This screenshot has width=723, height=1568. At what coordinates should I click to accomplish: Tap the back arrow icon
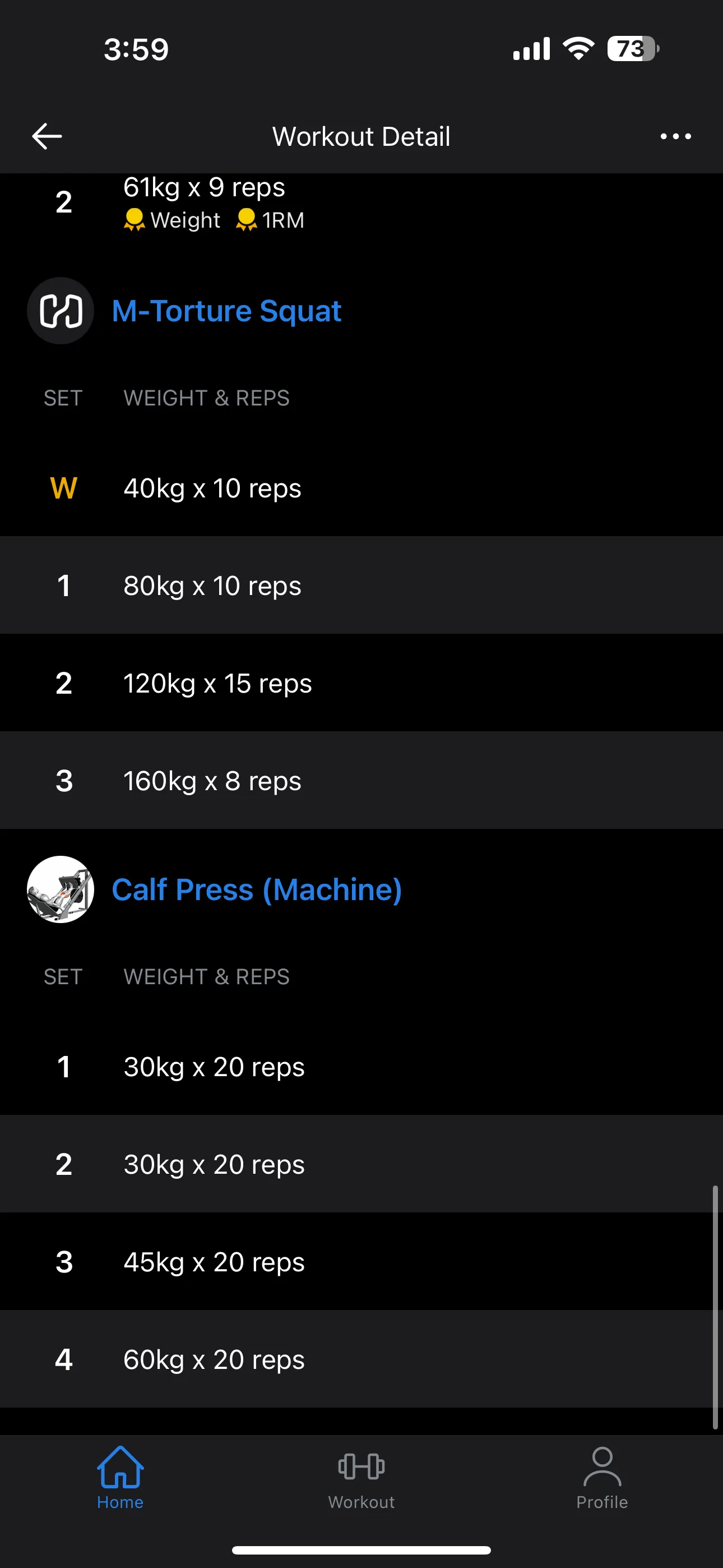(47, 136)
